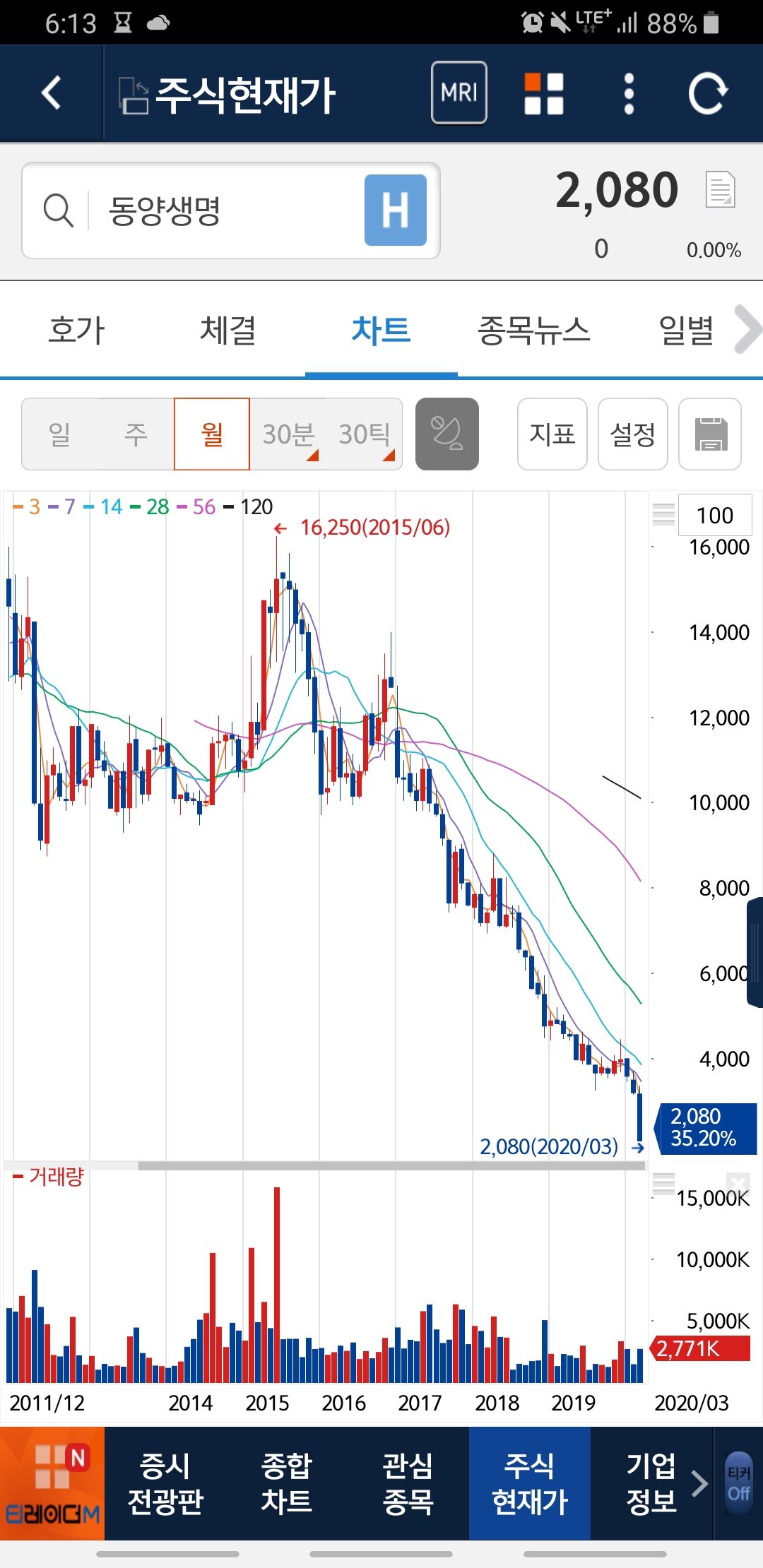Image resolution: width=763 pixels, height=1568 pixels.
Task: Tap the 56 moving average legend
Action: click(196, 506)
